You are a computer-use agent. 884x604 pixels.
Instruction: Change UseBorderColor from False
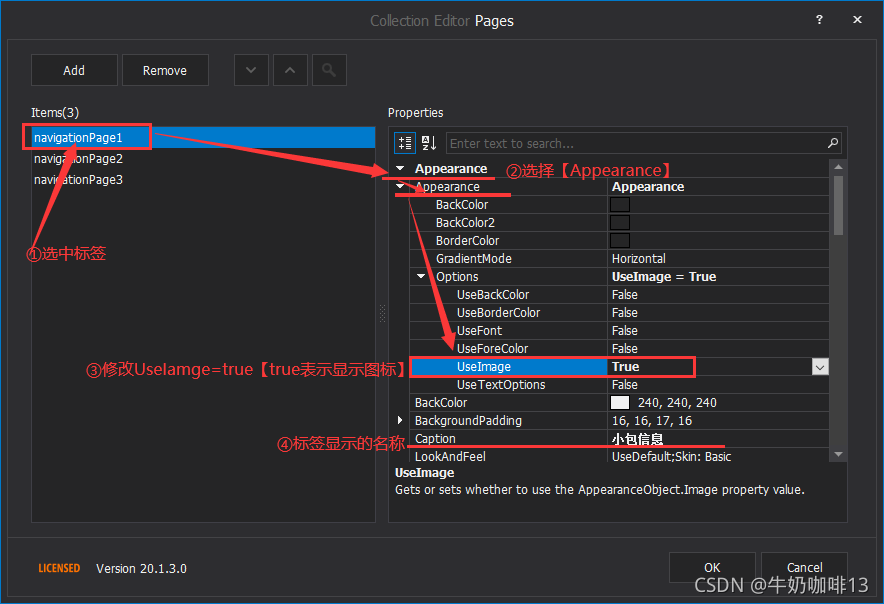click(640, 312)
